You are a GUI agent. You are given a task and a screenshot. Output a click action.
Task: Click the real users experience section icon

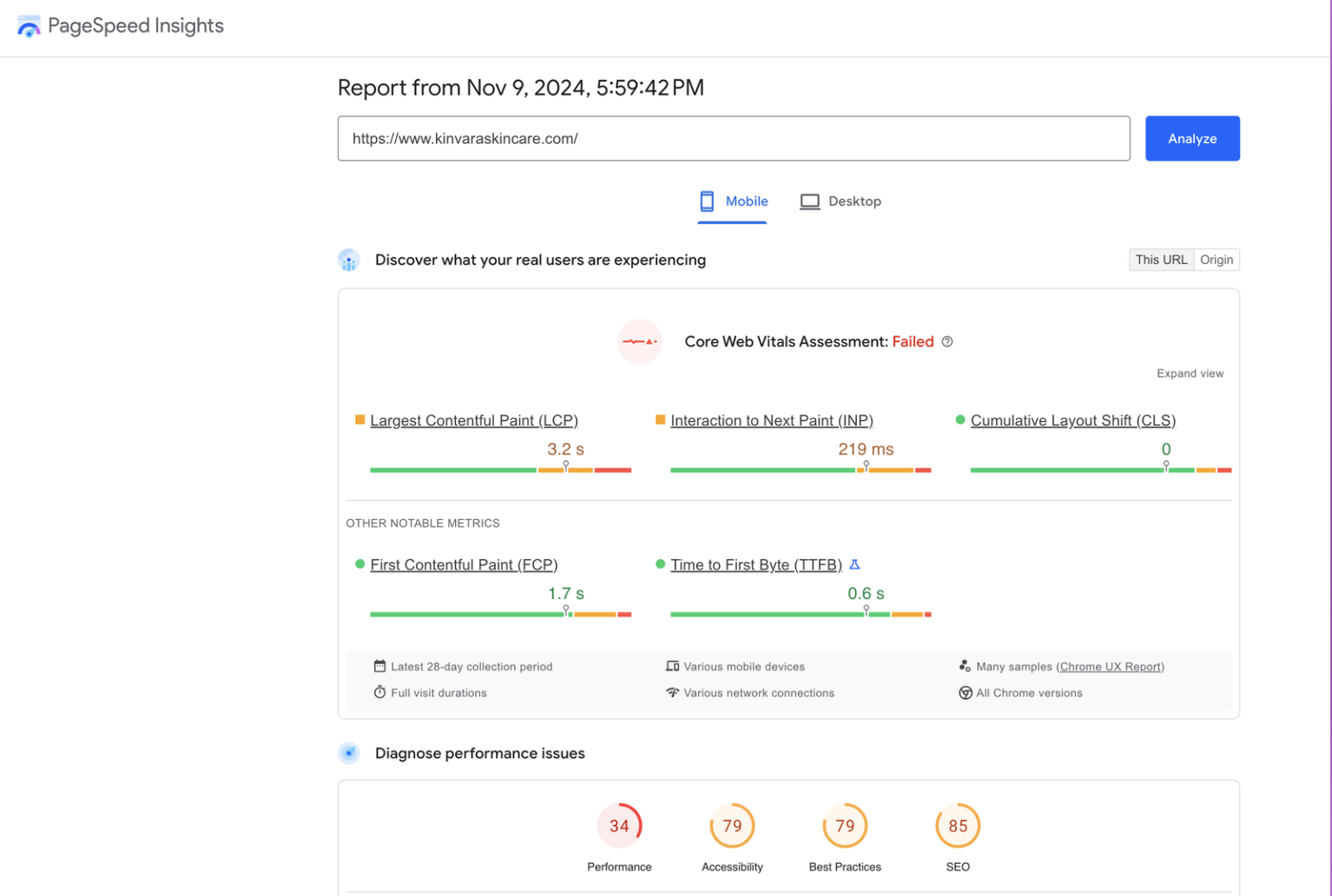click(349, 260)
